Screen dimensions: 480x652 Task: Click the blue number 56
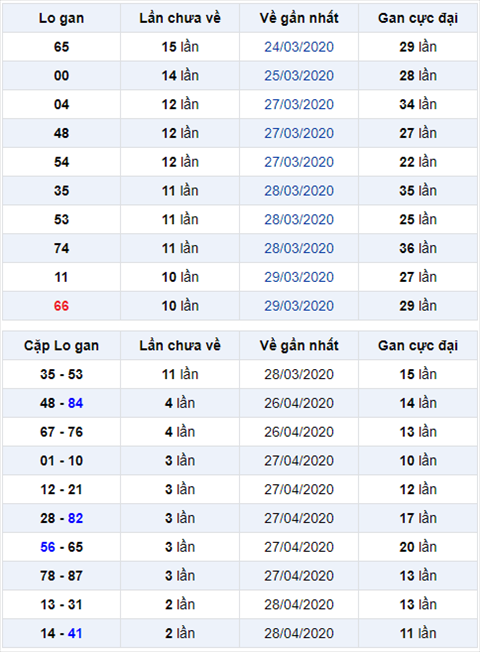(47, 547)
